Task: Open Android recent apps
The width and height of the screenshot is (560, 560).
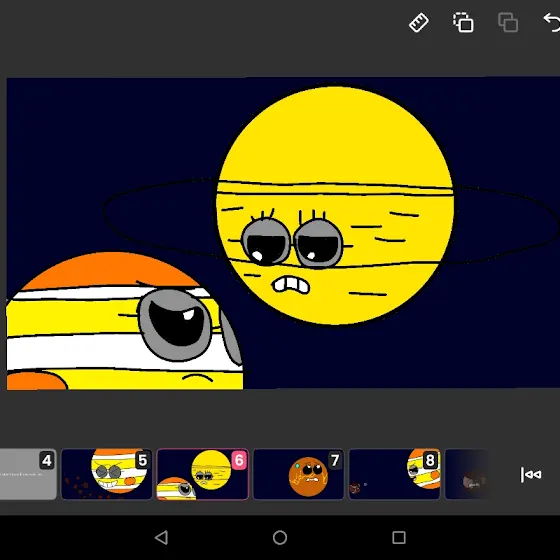Action: point(399,538)
